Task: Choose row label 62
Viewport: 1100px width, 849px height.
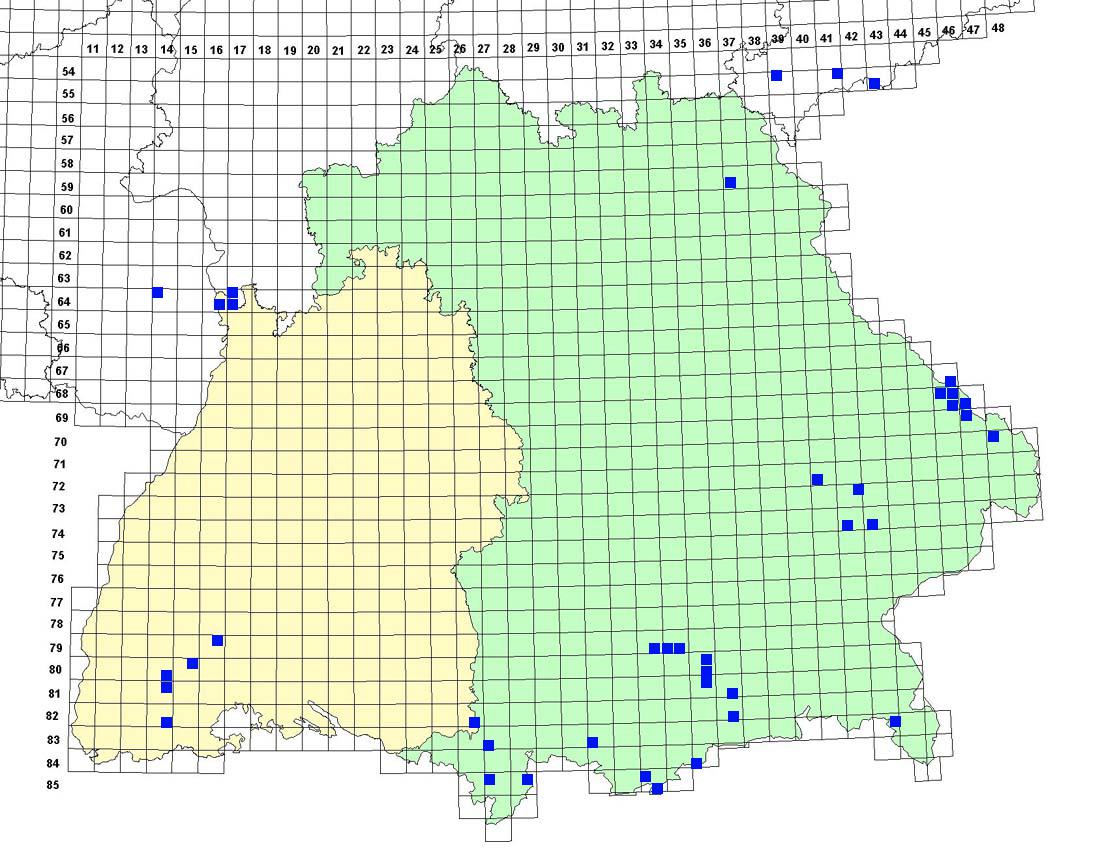Action: point(65,255)
